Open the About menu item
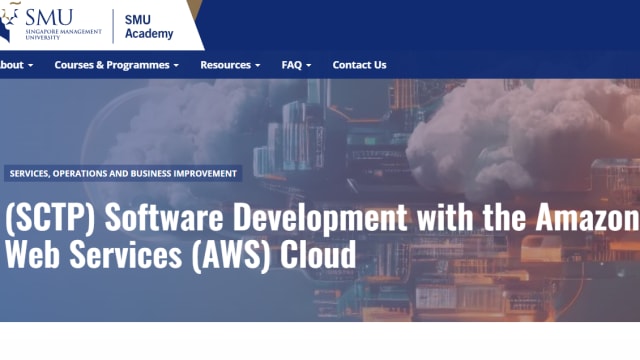 click(12, 65)
